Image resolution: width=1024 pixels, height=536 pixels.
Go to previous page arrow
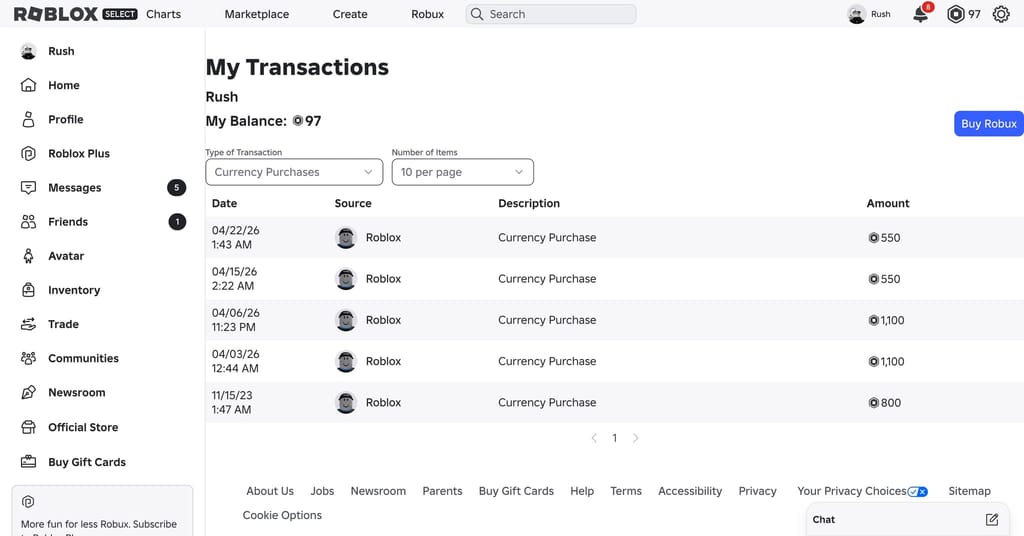(594, 438)
